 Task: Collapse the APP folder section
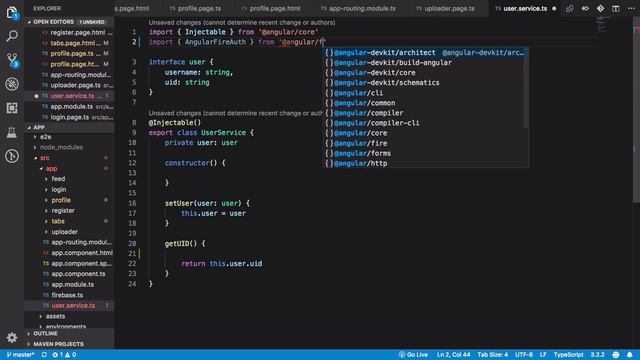click(69, 127)
